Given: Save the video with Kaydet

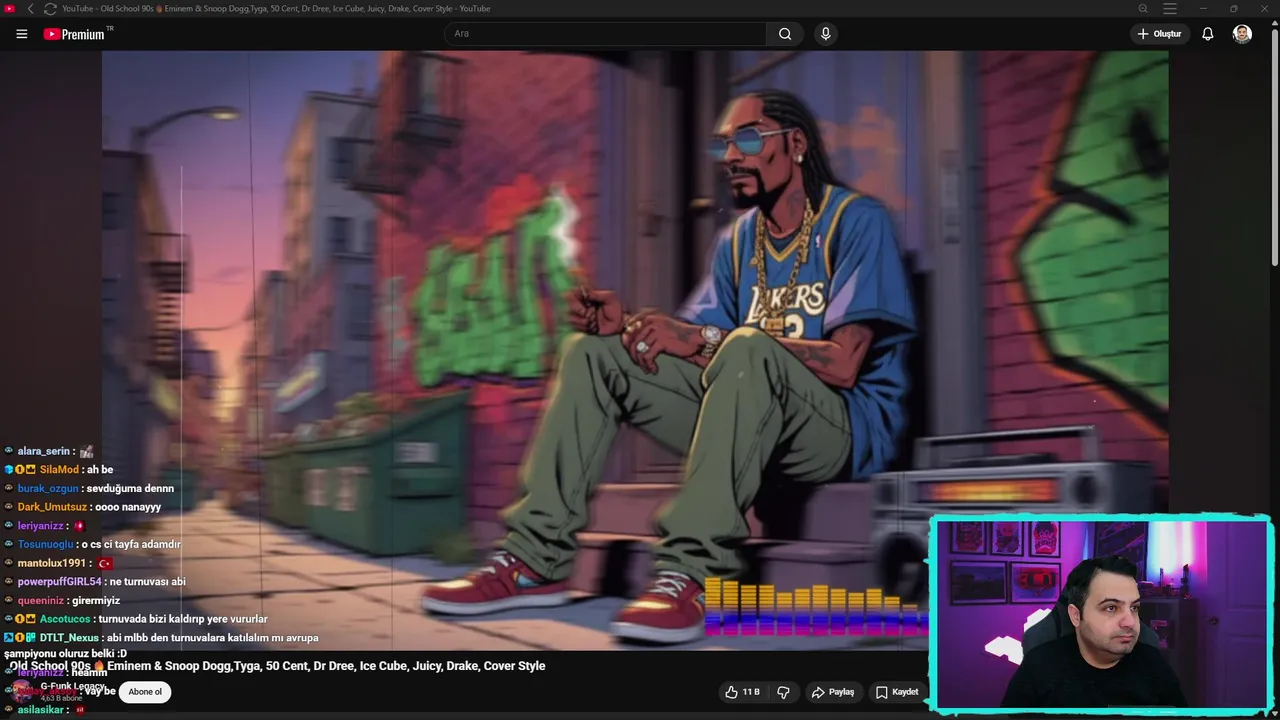Looking at the screenshot, I should click(897, 692).
